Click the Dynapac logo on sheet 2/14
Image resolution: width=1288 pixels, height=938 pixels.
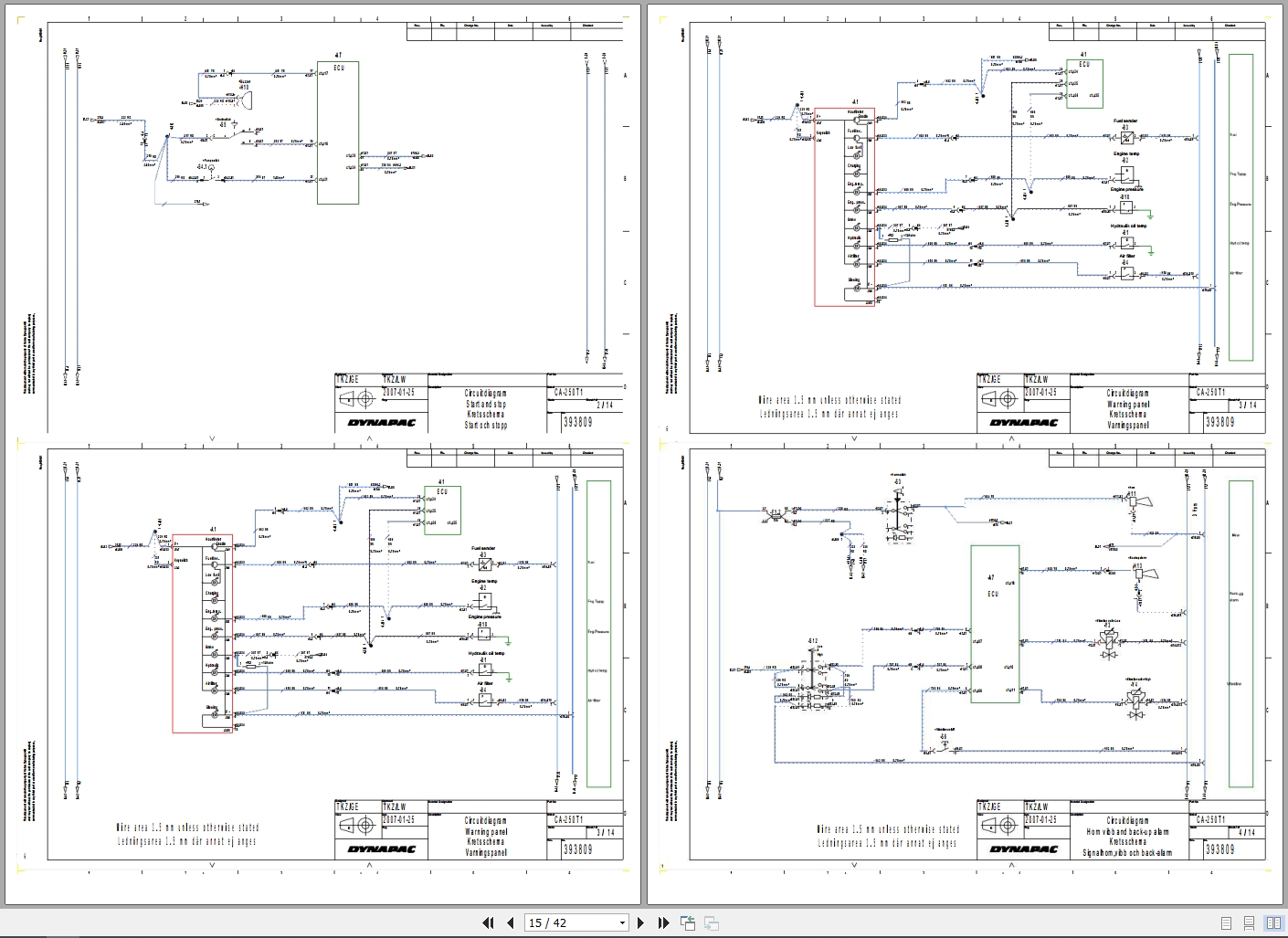(381, 422)
